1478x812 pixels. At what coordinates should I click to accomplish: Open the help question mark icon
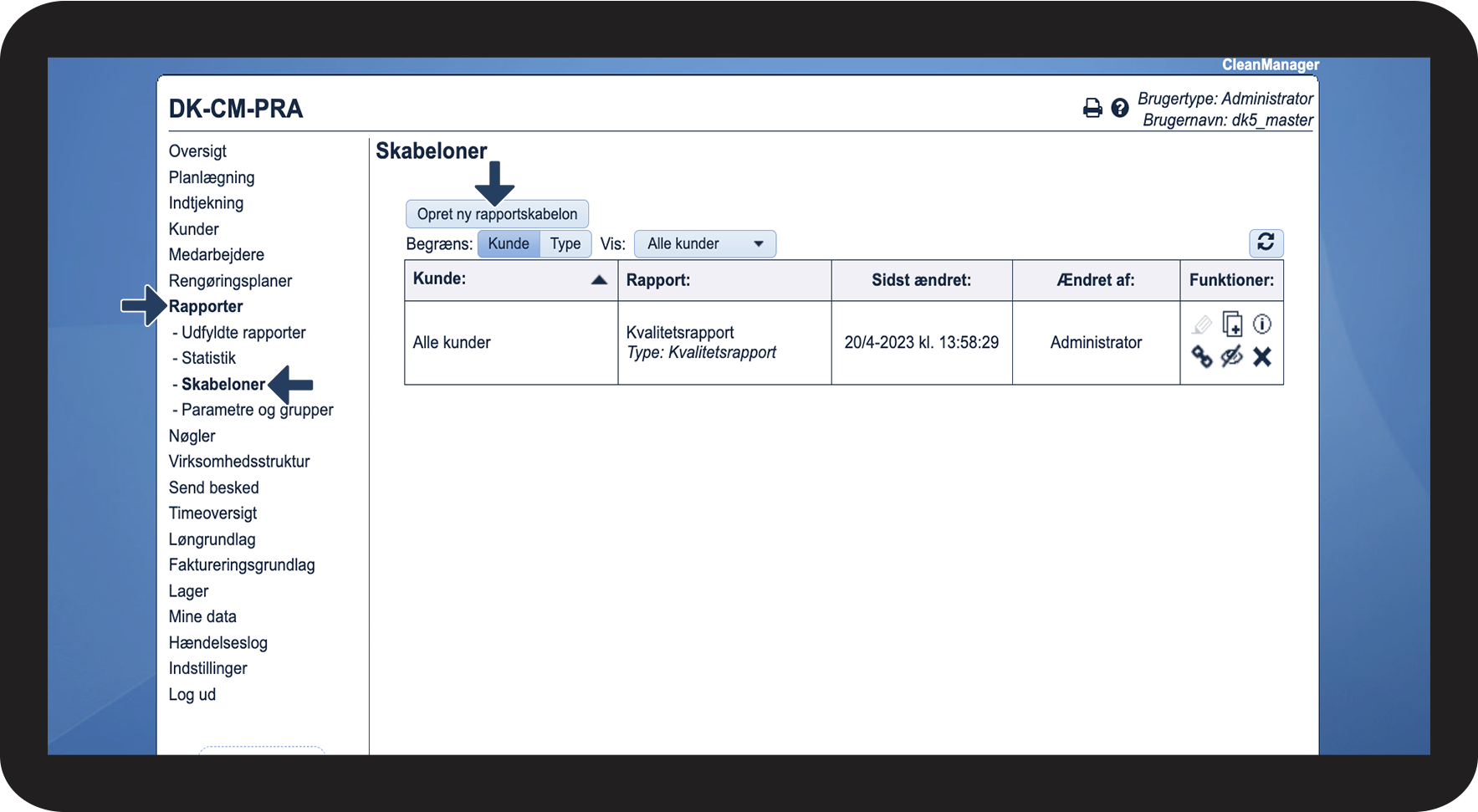tap(1120, 108)
